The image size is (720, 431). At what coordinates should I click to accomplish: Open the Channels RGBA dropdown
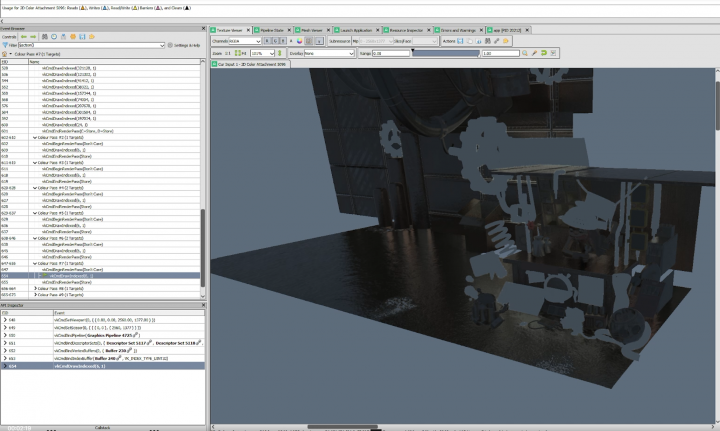tap(245, 41)
